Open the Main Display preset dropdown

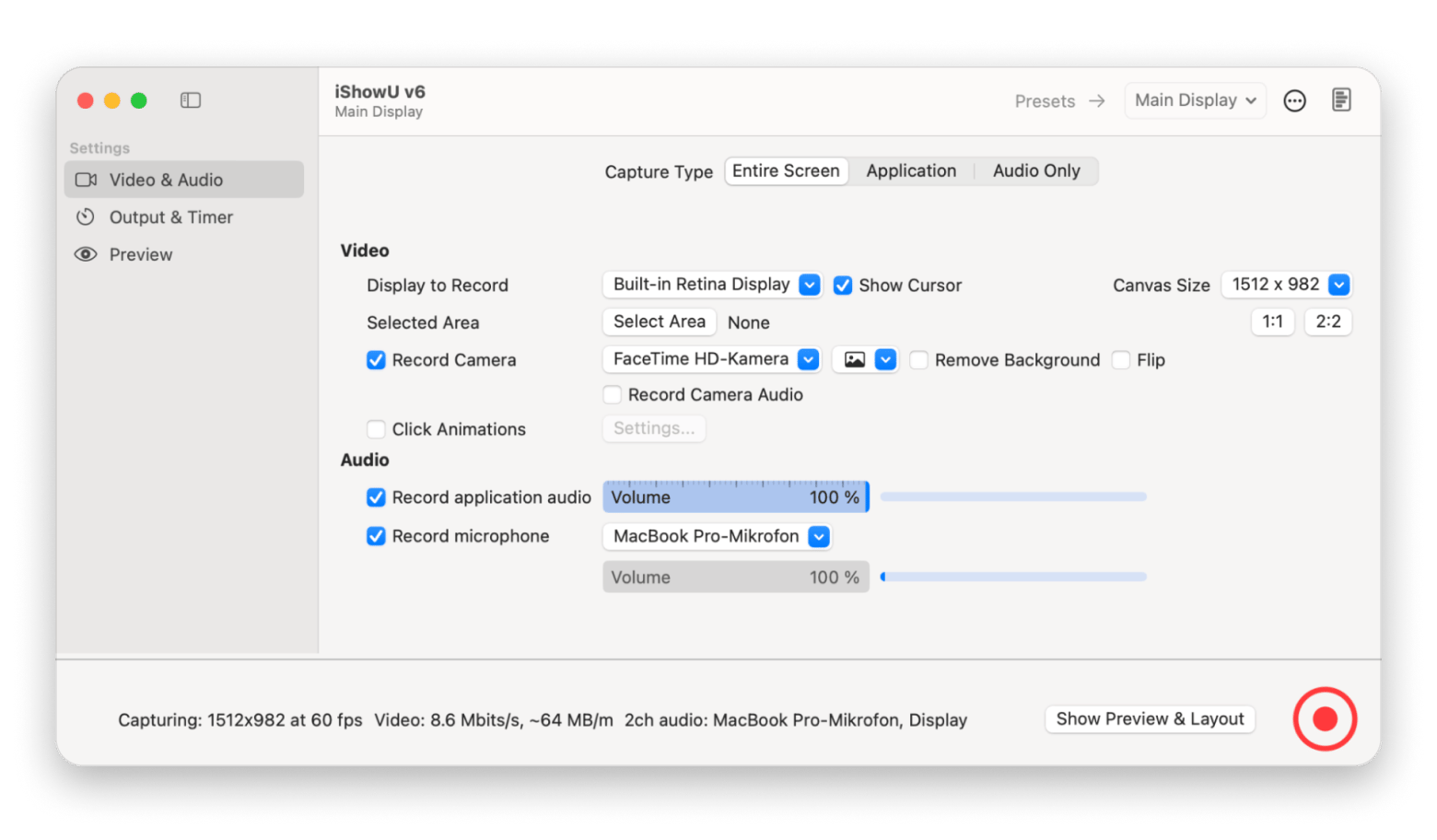pos(1195,100)
